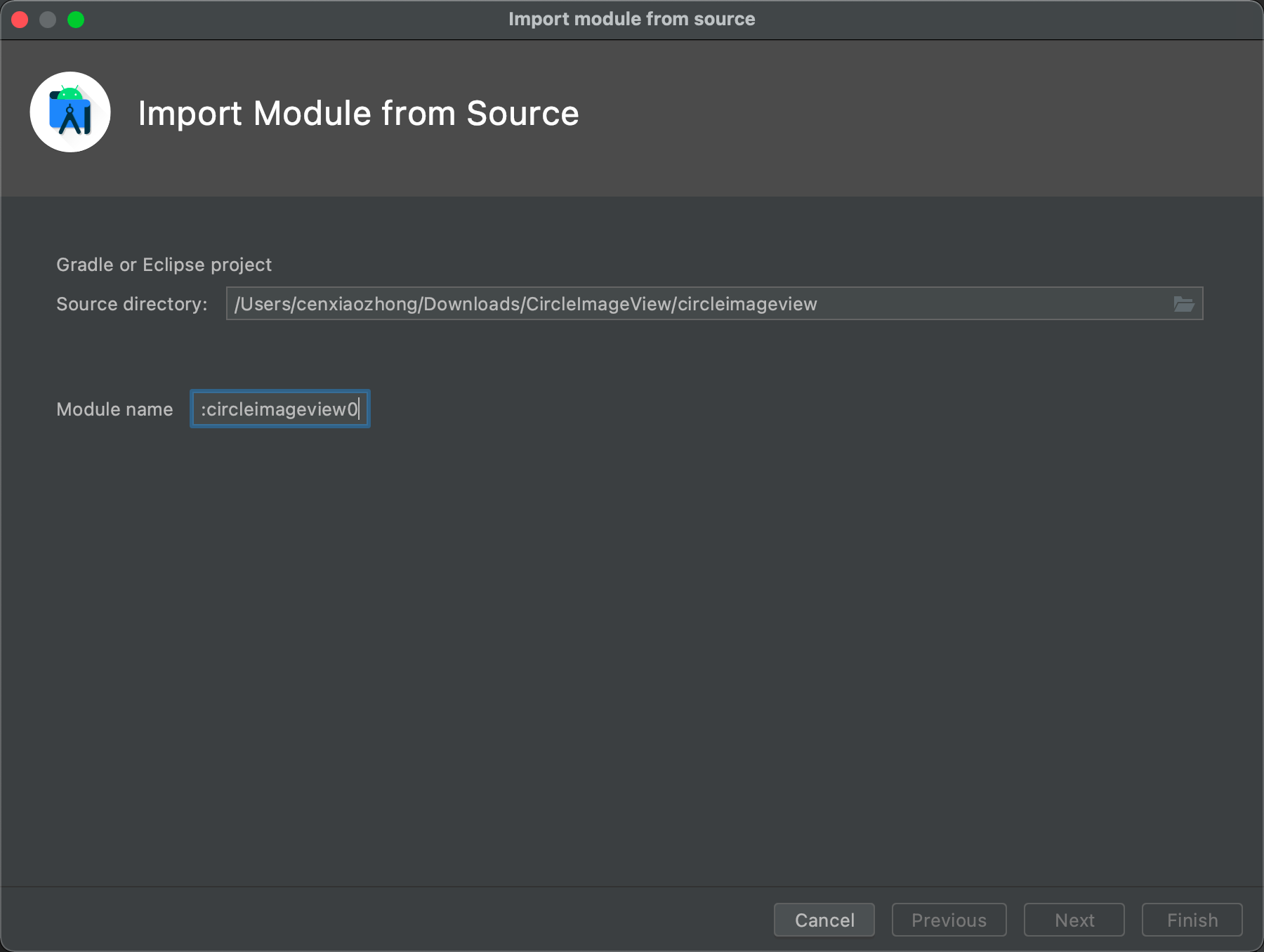The width and height of the screenshot is (1264, 952).
Task: Click the empty dialog area below Module name
Action: coord(632,632)
